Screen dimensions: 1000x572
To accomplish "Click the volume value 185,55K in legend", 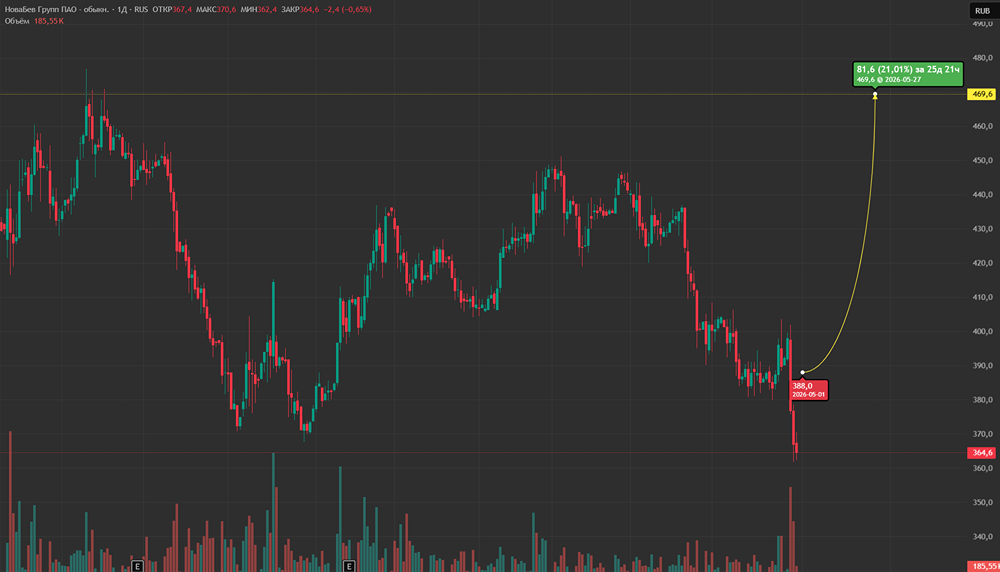I will point(49,21).
